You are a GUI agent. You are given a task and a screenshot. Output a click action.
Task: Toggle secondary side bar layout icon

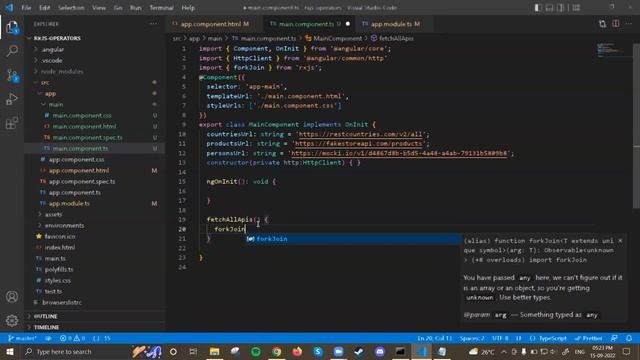(x=561, y=8)
